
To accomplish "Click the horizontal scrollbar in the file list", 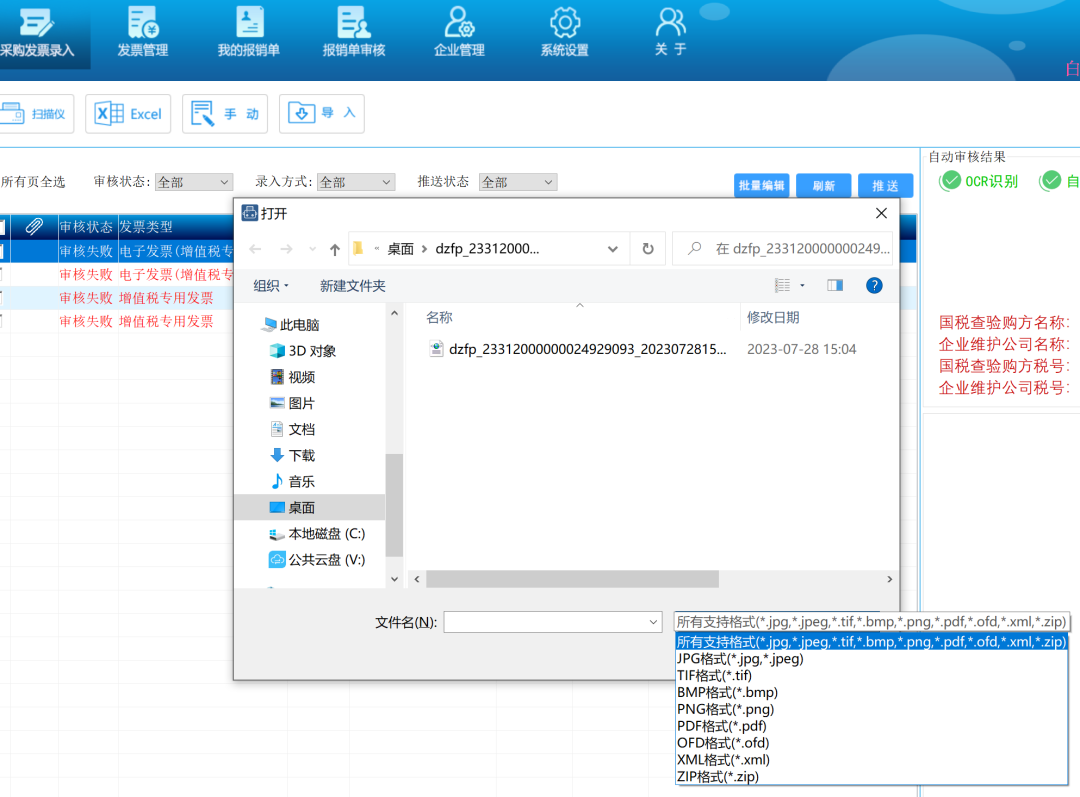I will pos(572,579).
